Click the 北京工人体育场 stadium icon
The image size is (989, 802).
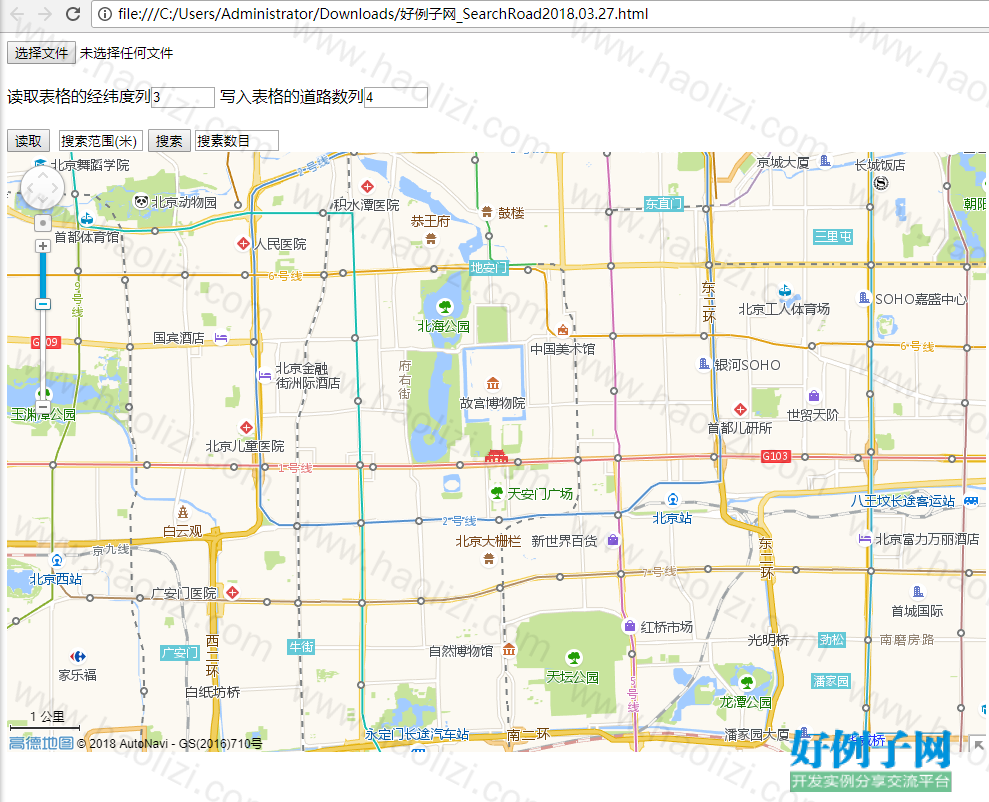[x=785, y=291]
